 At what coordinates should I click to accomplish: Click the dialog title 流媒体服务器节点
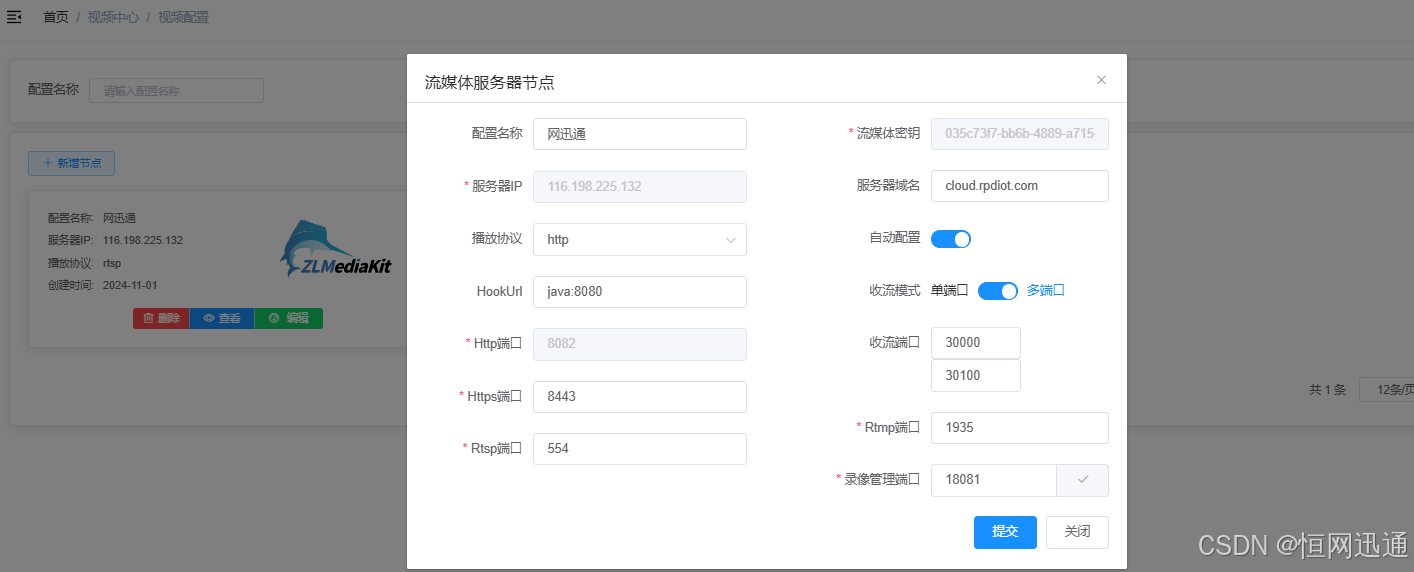coord(490,83)
